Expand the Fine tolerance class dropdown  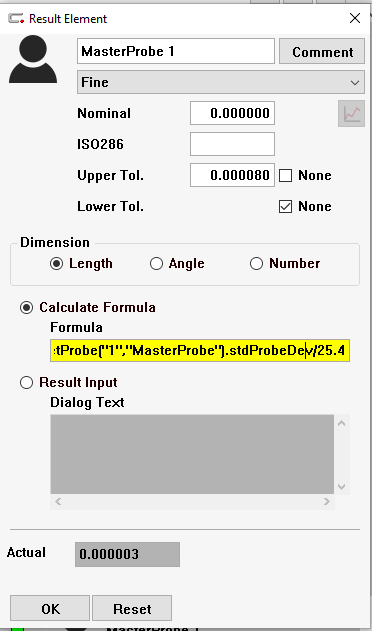[x=221, y=82]
